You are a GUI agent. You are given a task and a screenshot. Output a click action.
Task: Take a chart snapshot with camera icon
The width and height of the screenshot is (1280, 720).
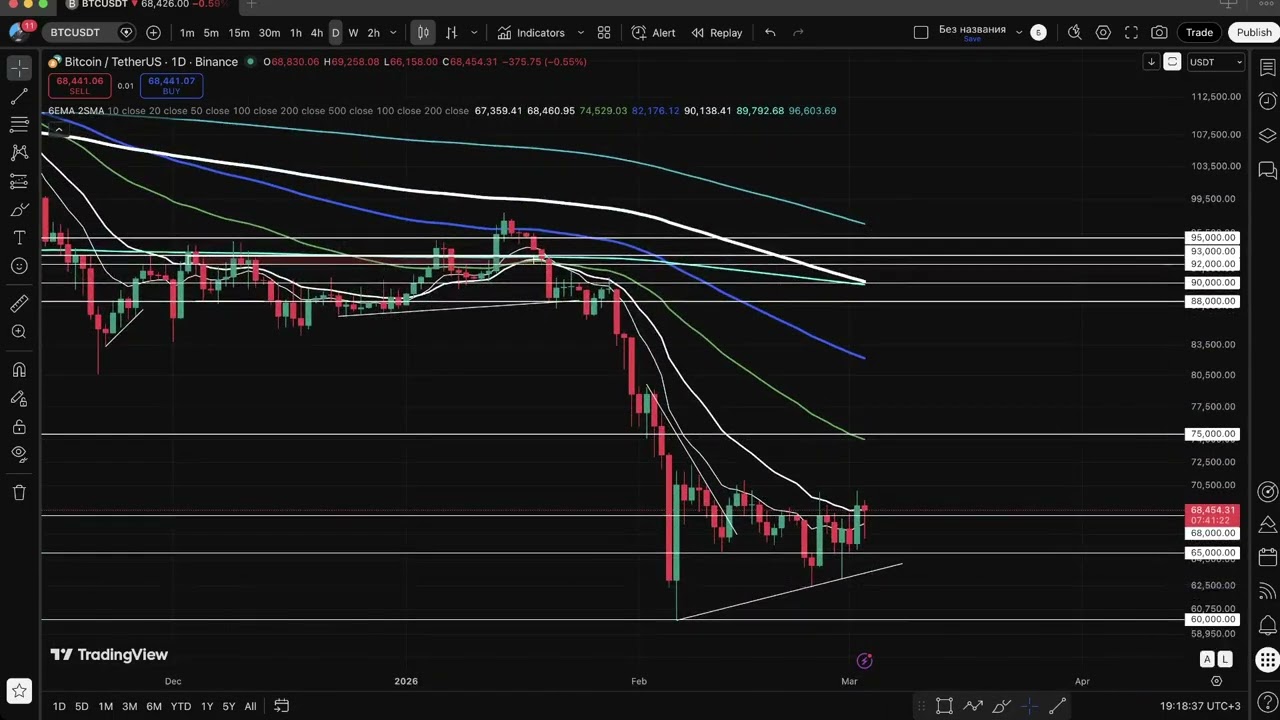coord(1159,33)
